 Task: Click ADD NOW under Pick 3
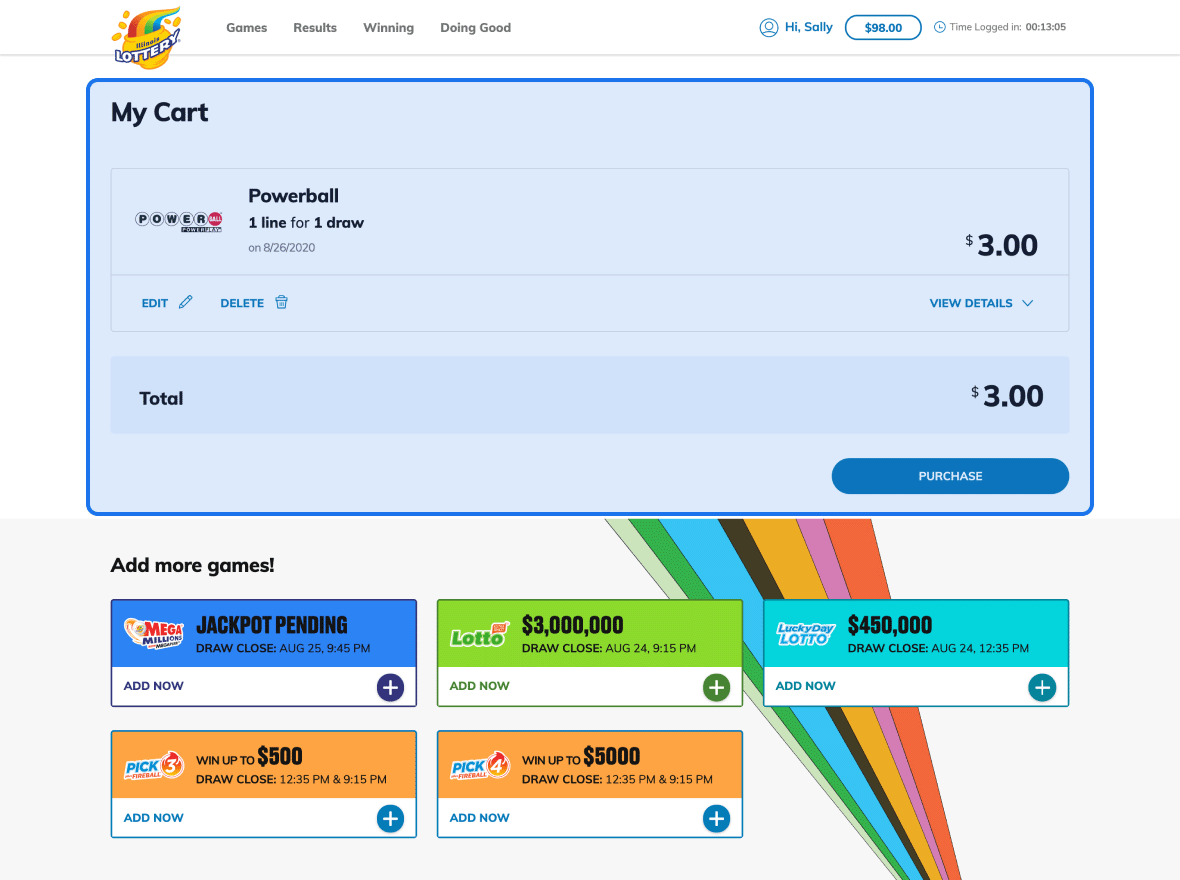click(154, 818)
